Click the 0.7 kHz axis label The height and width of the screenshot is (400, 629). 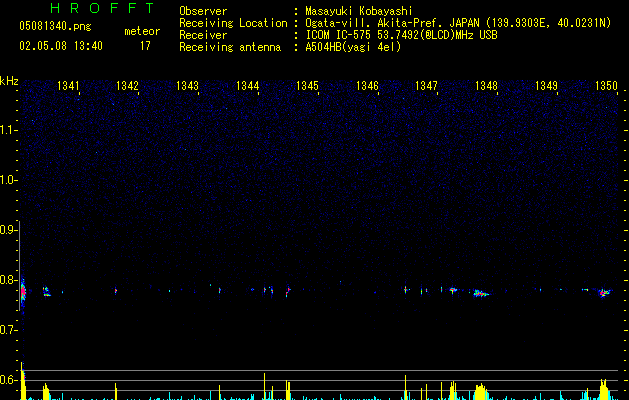click(8, 330)
